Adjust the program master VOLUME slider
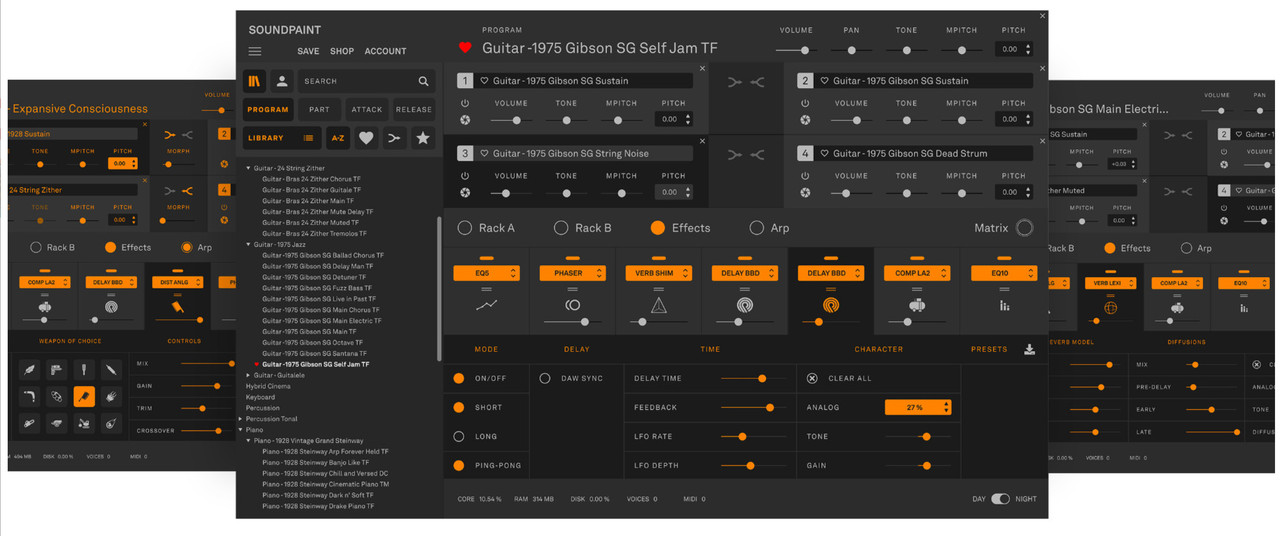This screenshot has width=1280, height=536. [796, 49]
